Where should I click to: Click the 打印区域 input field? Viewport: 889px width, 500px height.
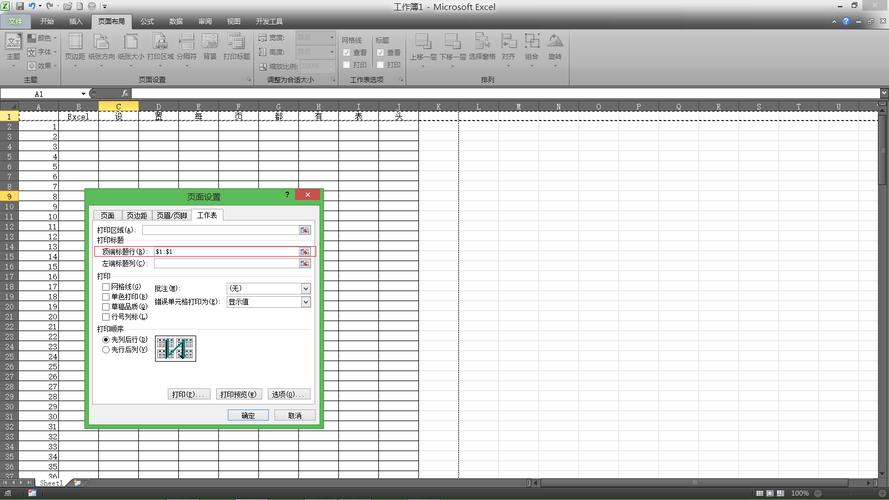[x=221, y=230]
